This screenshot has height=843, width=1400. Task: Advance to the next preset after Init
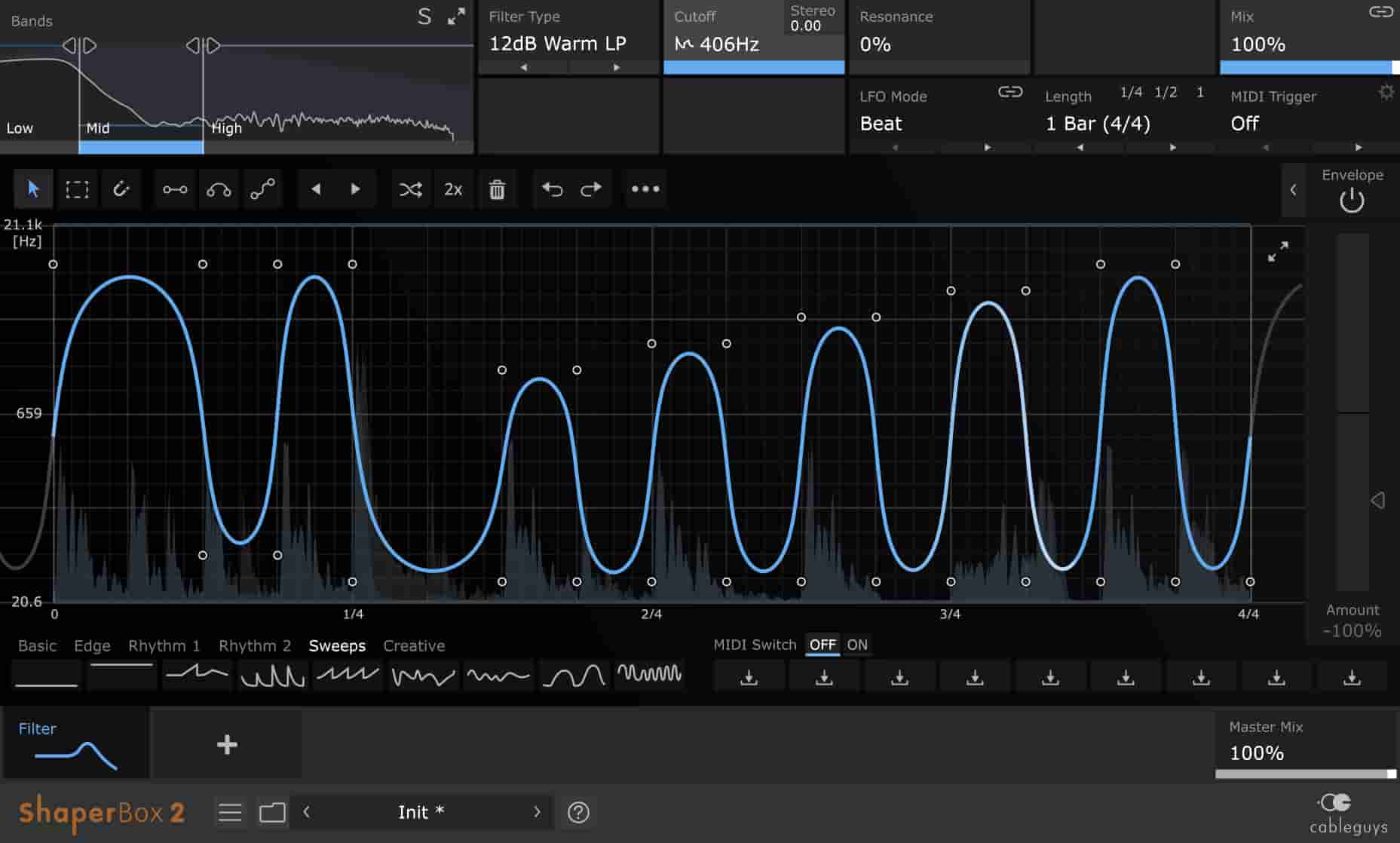tap(537, 812)
